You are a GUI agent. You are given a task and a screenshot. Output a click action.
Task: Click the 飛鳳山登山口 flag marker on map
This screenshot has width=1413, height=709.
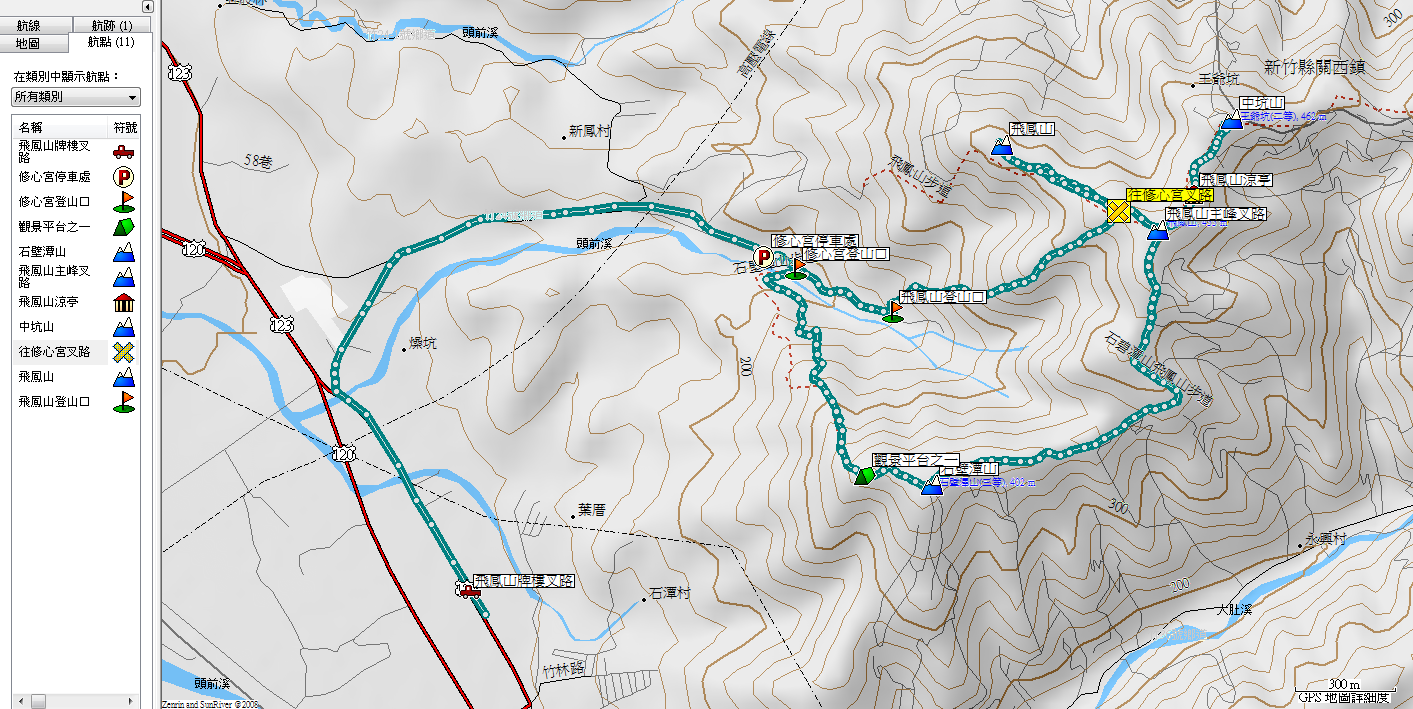(894, 311)
